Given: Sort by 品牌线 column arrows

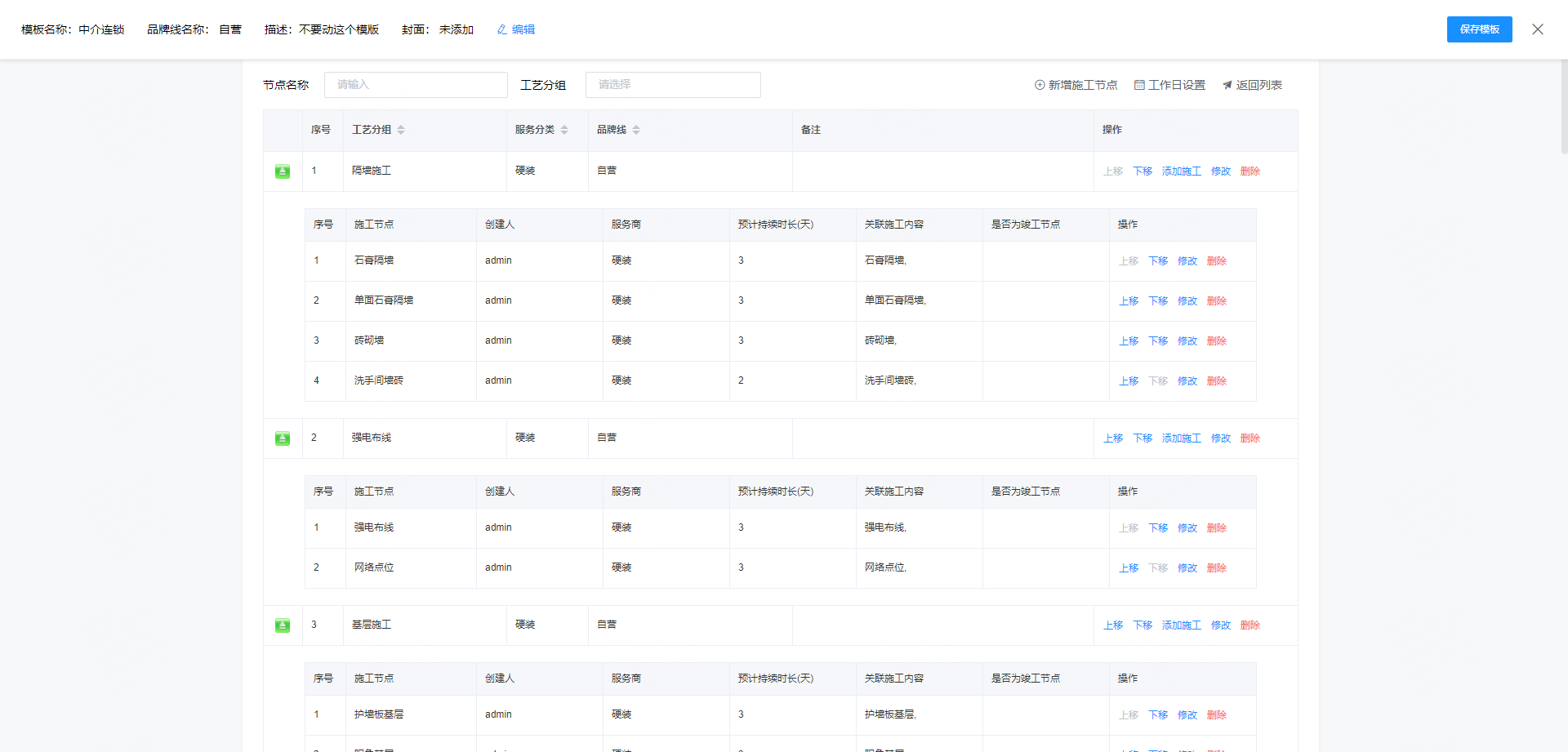Looking at the screenshot, I should point(636,130).
